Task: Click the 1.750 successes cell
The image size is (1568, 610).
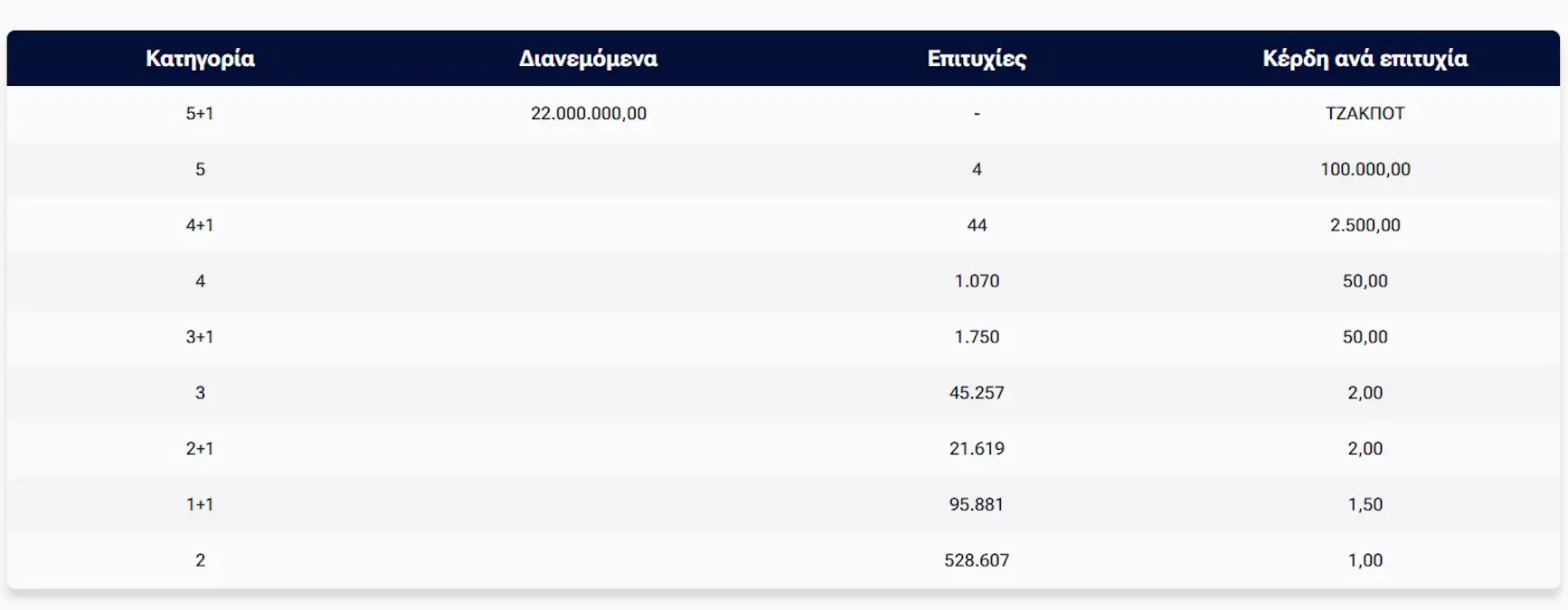Action: [x=977, y=337]
